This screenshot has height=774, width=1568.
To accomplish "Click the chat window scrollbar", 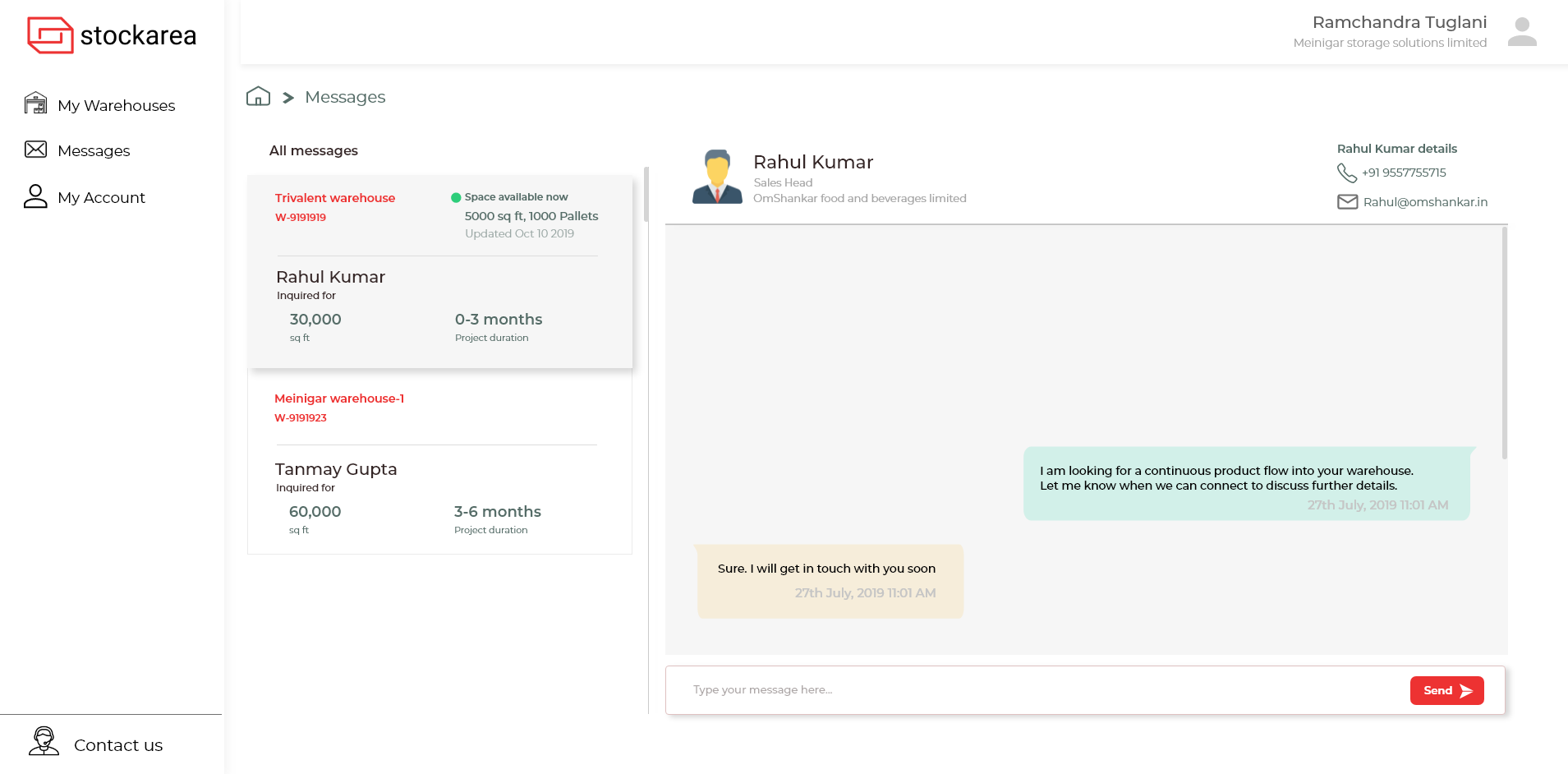I will 1505,343.
